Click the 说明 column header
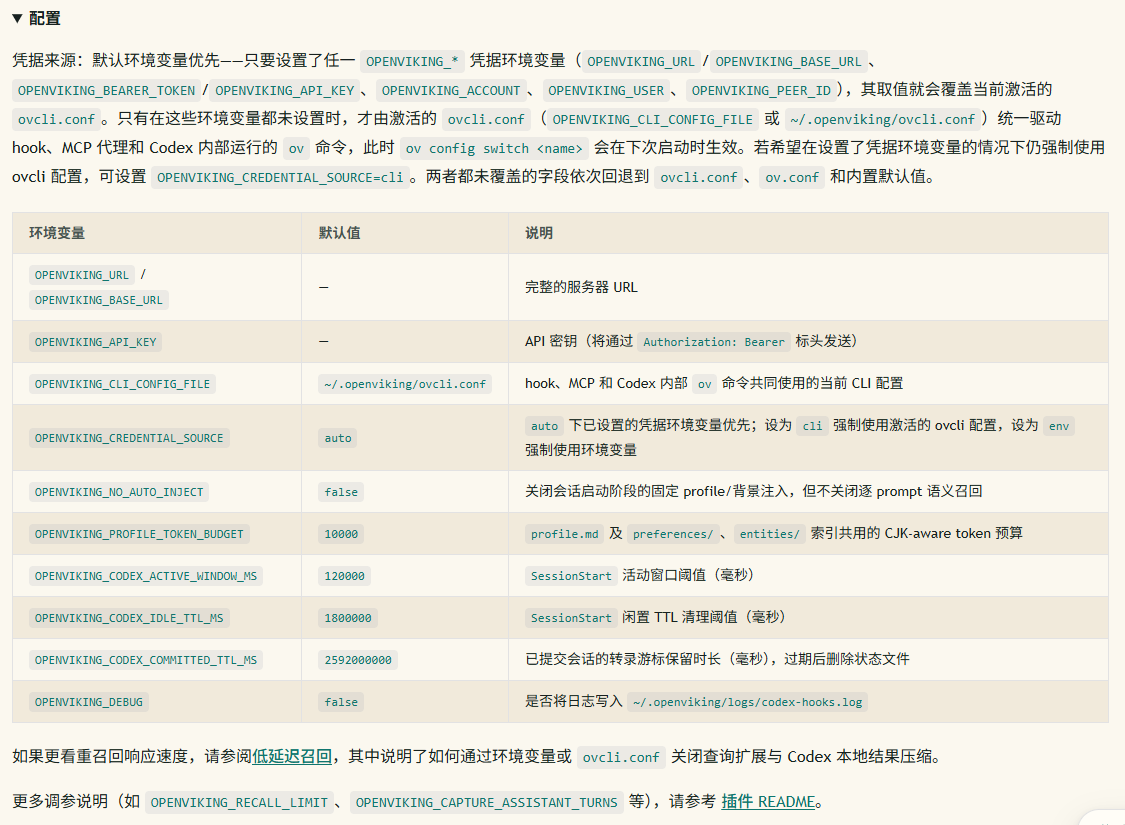1125x825 pixels. (x=539, y=233)
